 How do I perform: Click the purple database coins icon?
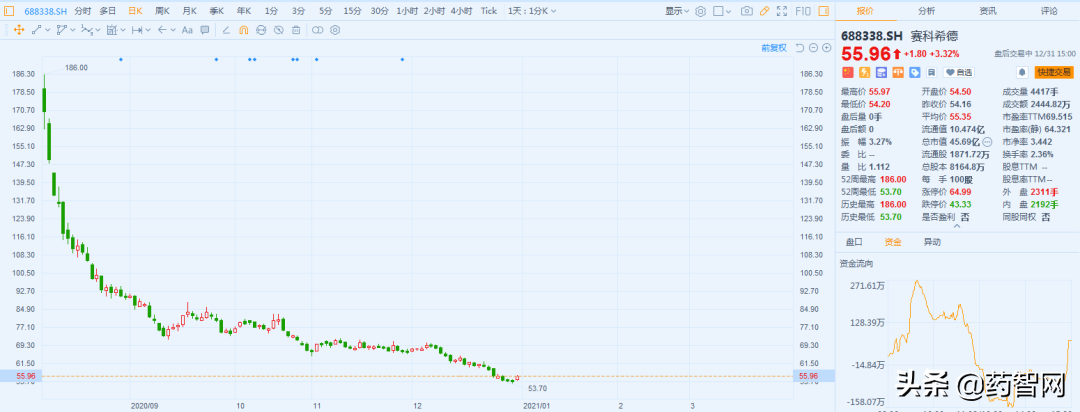click(882, 72)
